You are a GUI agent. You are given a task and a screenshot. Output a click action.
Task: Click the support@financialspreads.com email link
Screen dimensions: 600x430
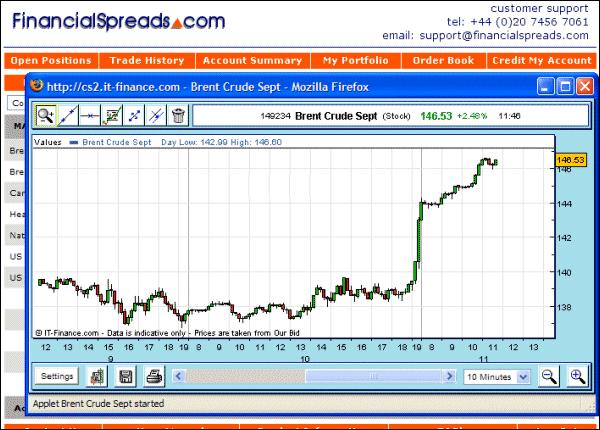[504, 36]
